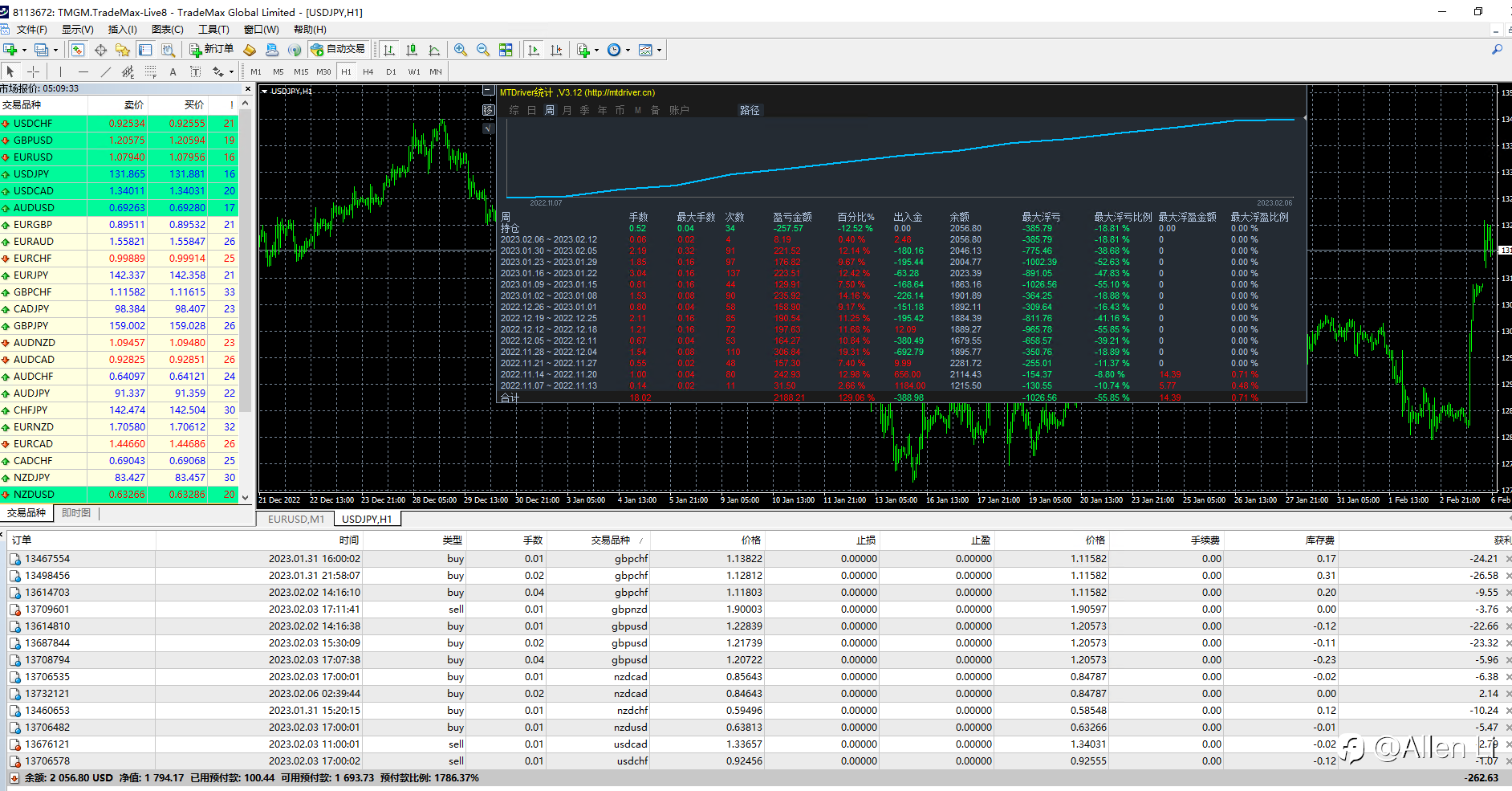1512x791 pixels.
Task: Toggle the 自动交易 auto trading button
Action: [x=338, y=50]
